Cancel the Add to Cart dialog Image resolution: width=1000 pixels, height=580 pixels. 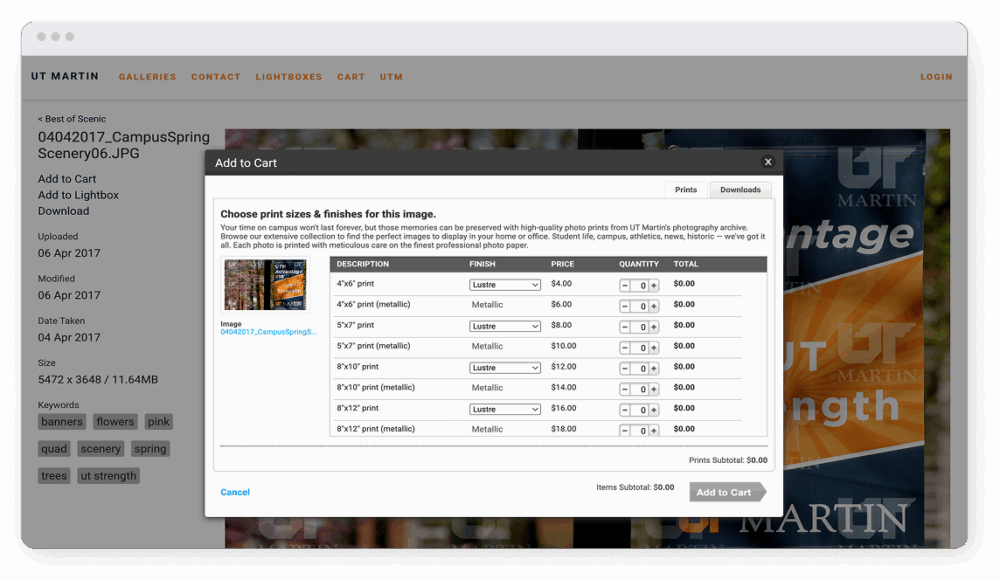pyautogui.click(x=235, y=492)
